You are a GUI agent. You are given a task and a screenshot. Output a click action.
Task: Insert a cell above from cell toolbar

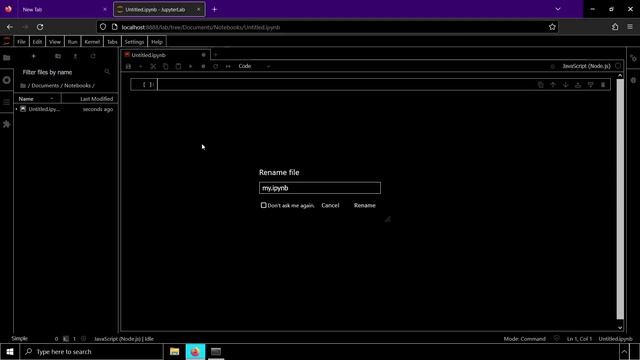578,84
